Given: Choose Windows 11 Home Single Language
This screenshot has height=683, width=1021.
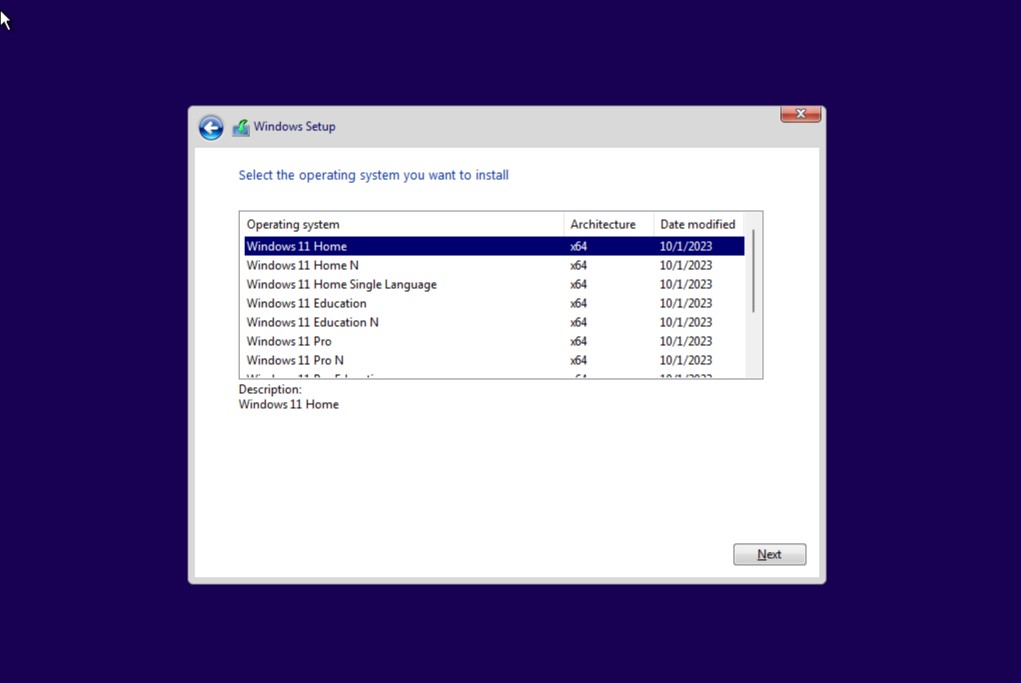Looking at the screenshot, I should pyautogui.click(x=342, y=284).
